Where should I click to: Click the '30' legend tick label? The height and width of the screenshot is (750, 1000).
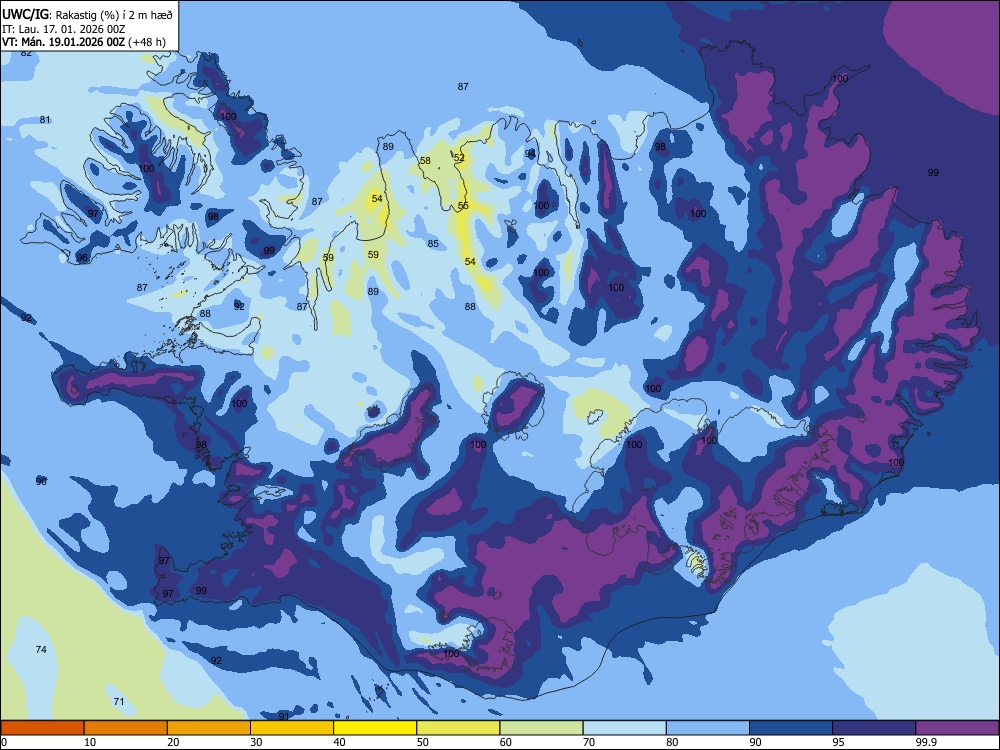(x=256, y=742)
